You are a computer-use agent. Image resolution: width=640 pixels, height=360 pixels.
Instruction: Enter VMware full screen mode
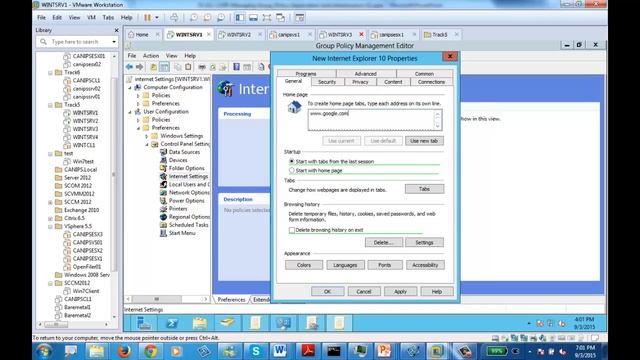click(x=267, y=18)
